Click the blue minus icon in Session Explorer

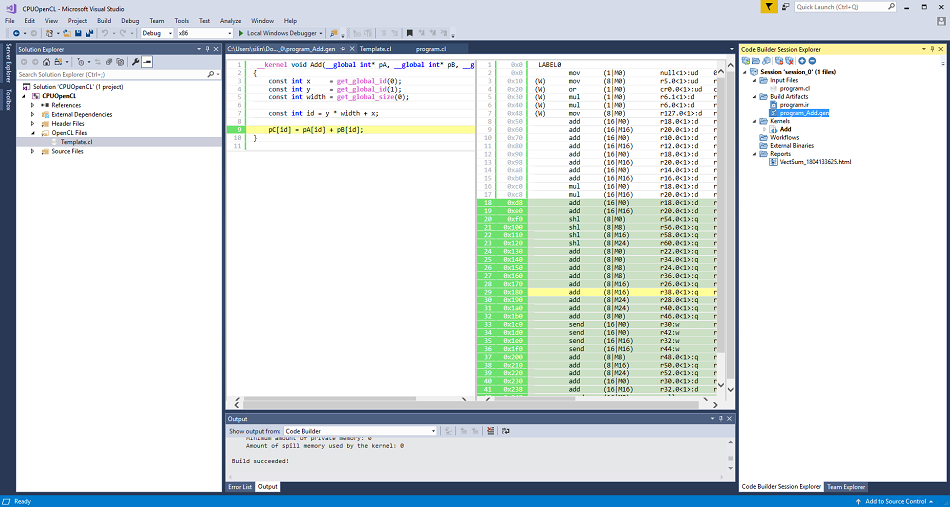point(811,61)
